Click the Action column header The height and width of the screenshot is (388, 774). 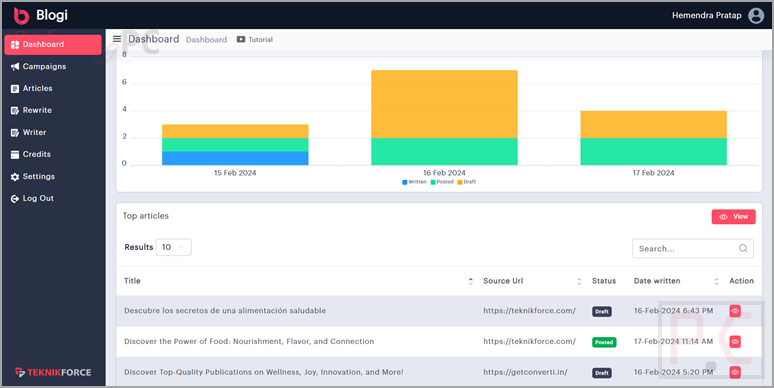click(741, 281)
